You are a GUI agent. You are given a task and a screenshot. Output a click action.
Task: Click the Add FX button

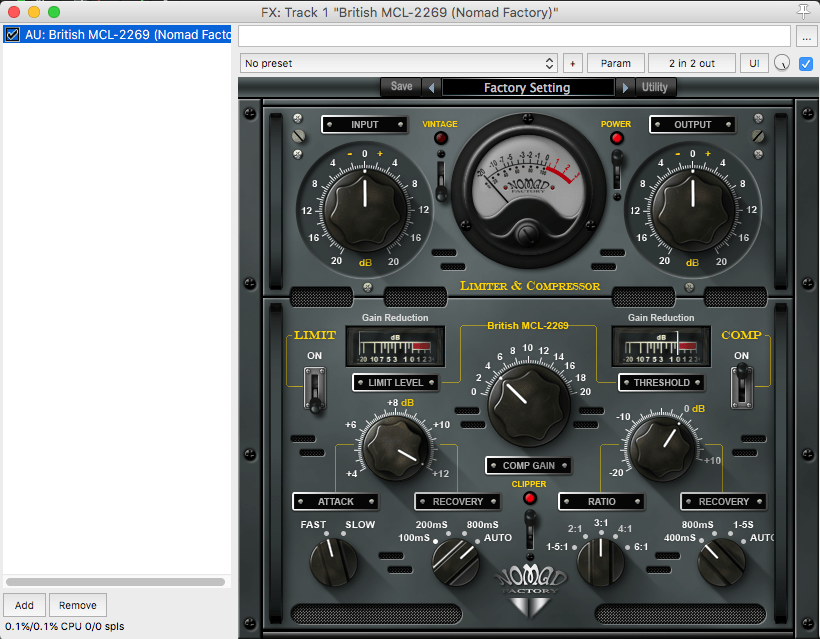(24, 605)
